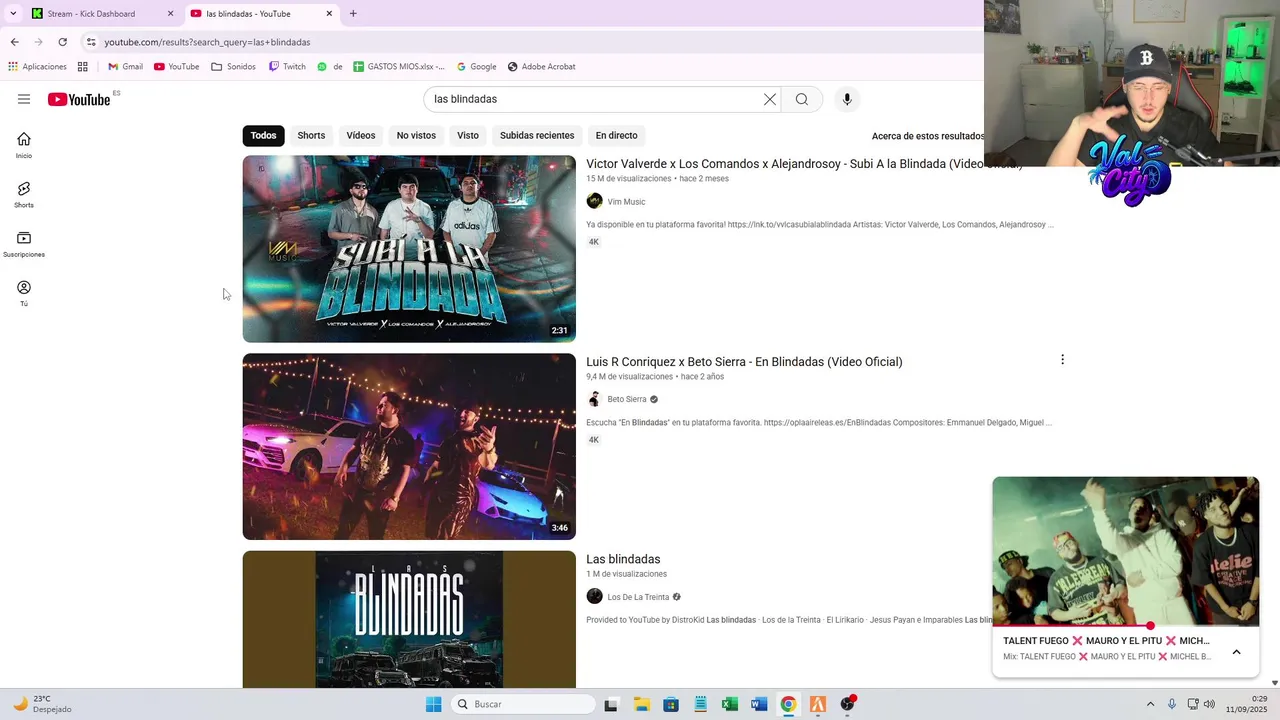The height and width of the screenshot is (720, 1280).
Task: Select the Shorts filter chip
Action: pyautogui.click(x=311, y=135)
